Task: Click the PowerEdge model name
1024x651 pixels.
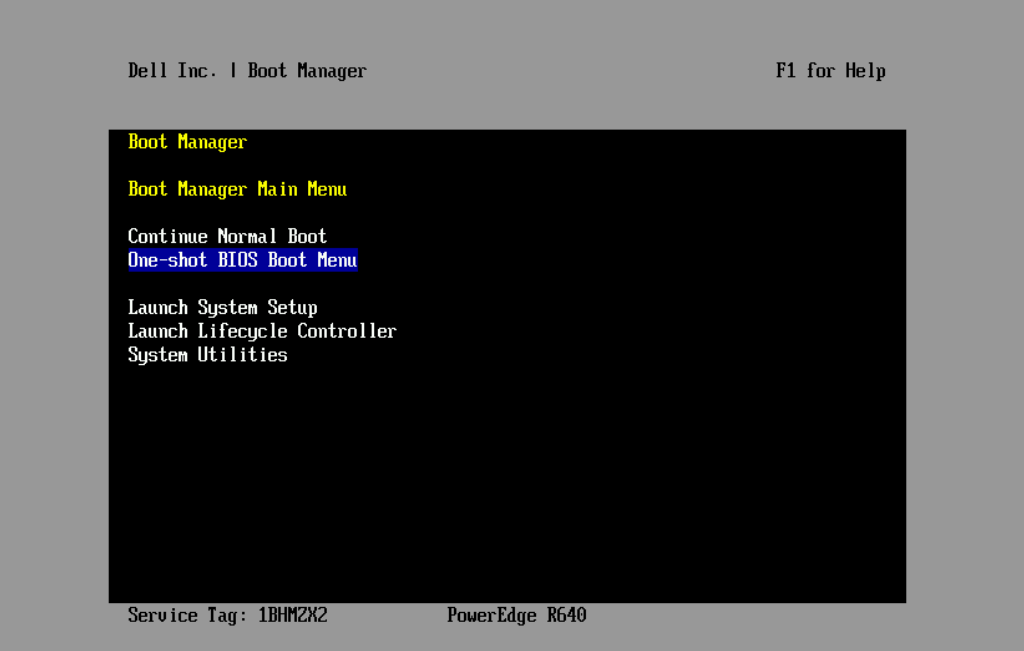Action: click(x=491, y=615)
